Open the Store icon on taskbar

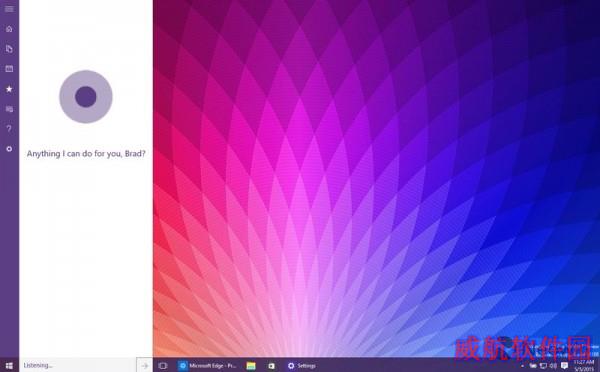coord(271,366)
